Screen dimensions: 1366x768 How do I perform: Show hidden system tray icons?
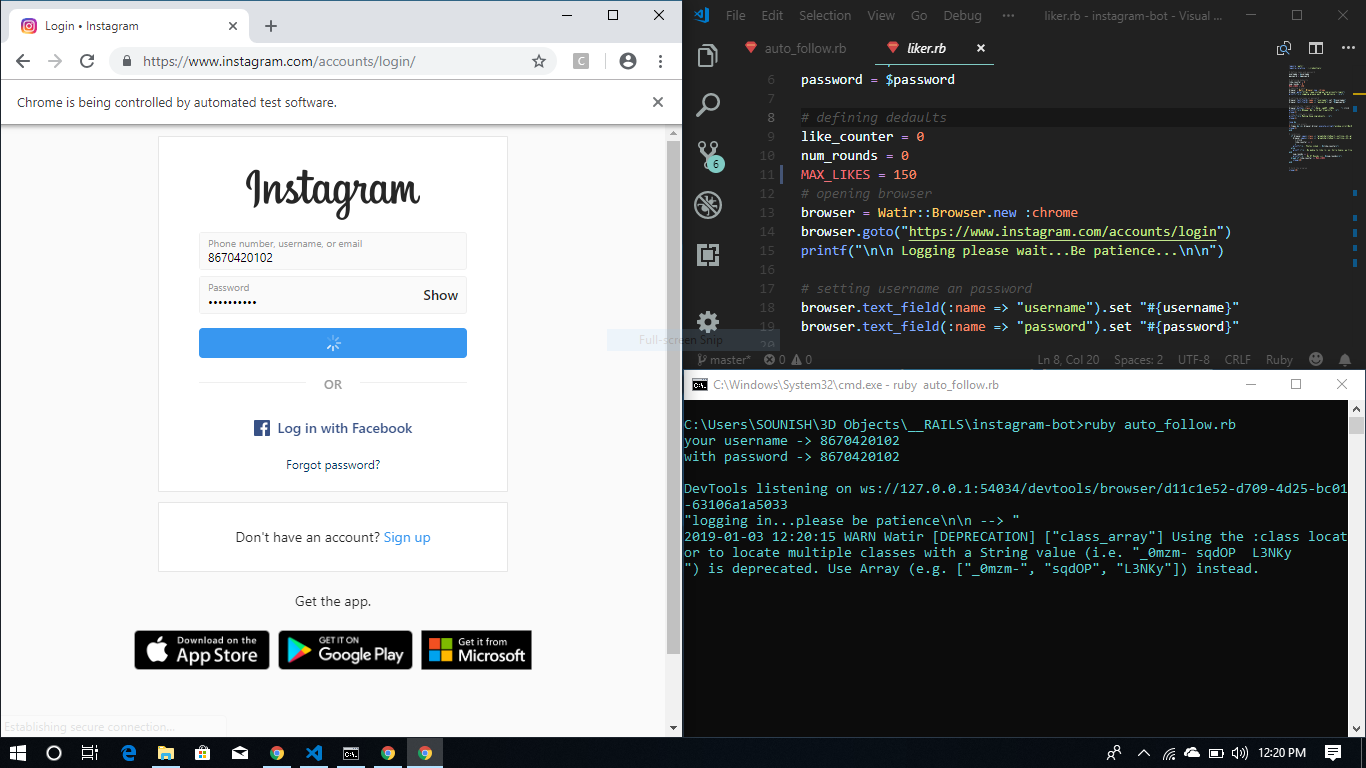click(1144, 753)
